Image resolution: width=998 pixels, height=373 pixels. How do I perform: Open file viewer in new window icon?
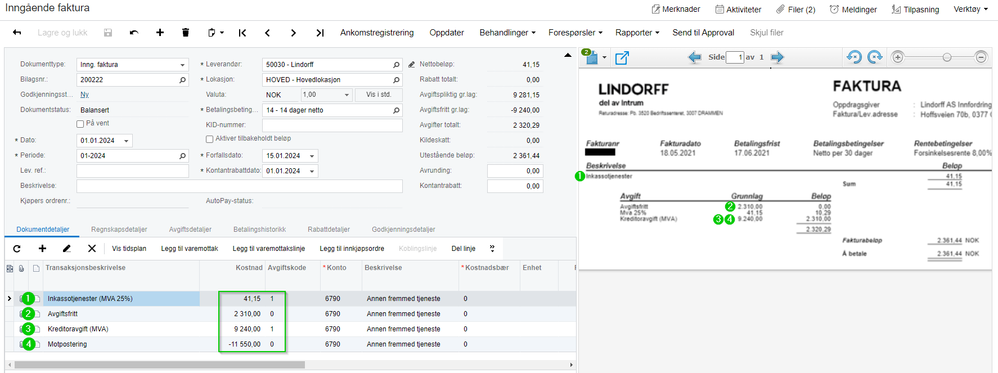(622, 58)
